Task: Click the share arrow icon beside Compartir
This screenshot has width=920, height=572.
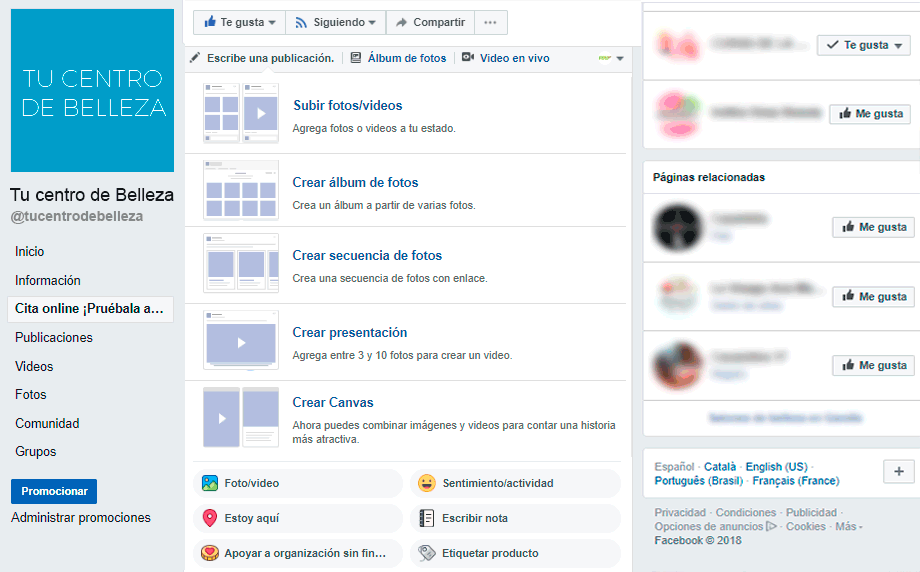Action: [x=401, y=22]
